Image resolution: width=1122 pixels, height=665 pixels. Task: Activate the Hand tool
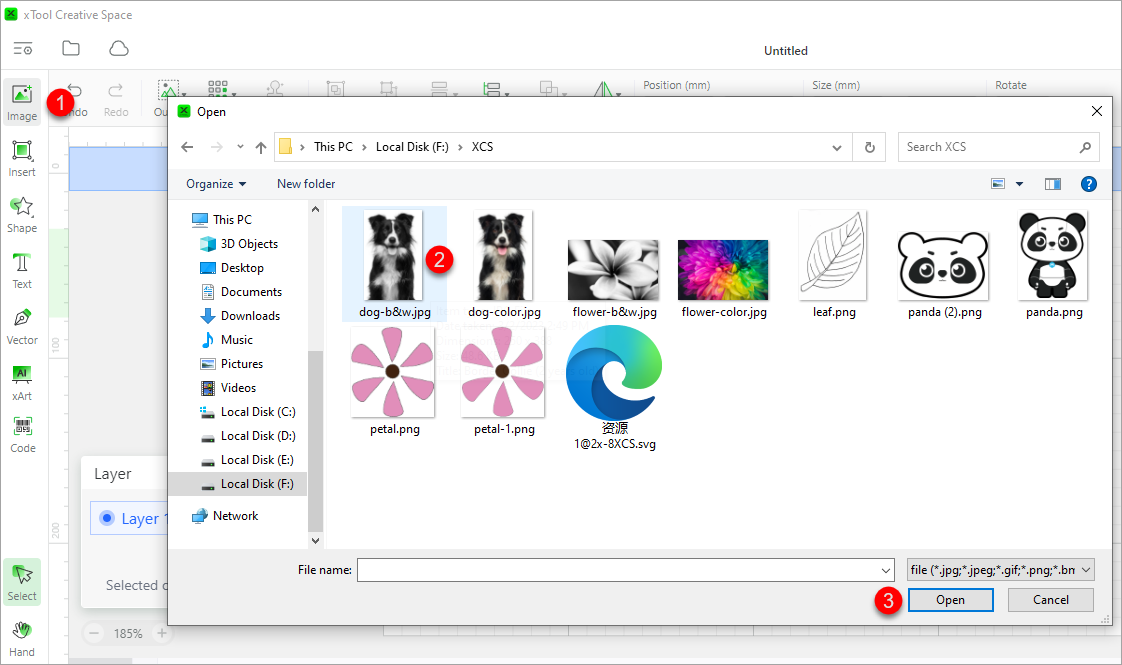21,635
